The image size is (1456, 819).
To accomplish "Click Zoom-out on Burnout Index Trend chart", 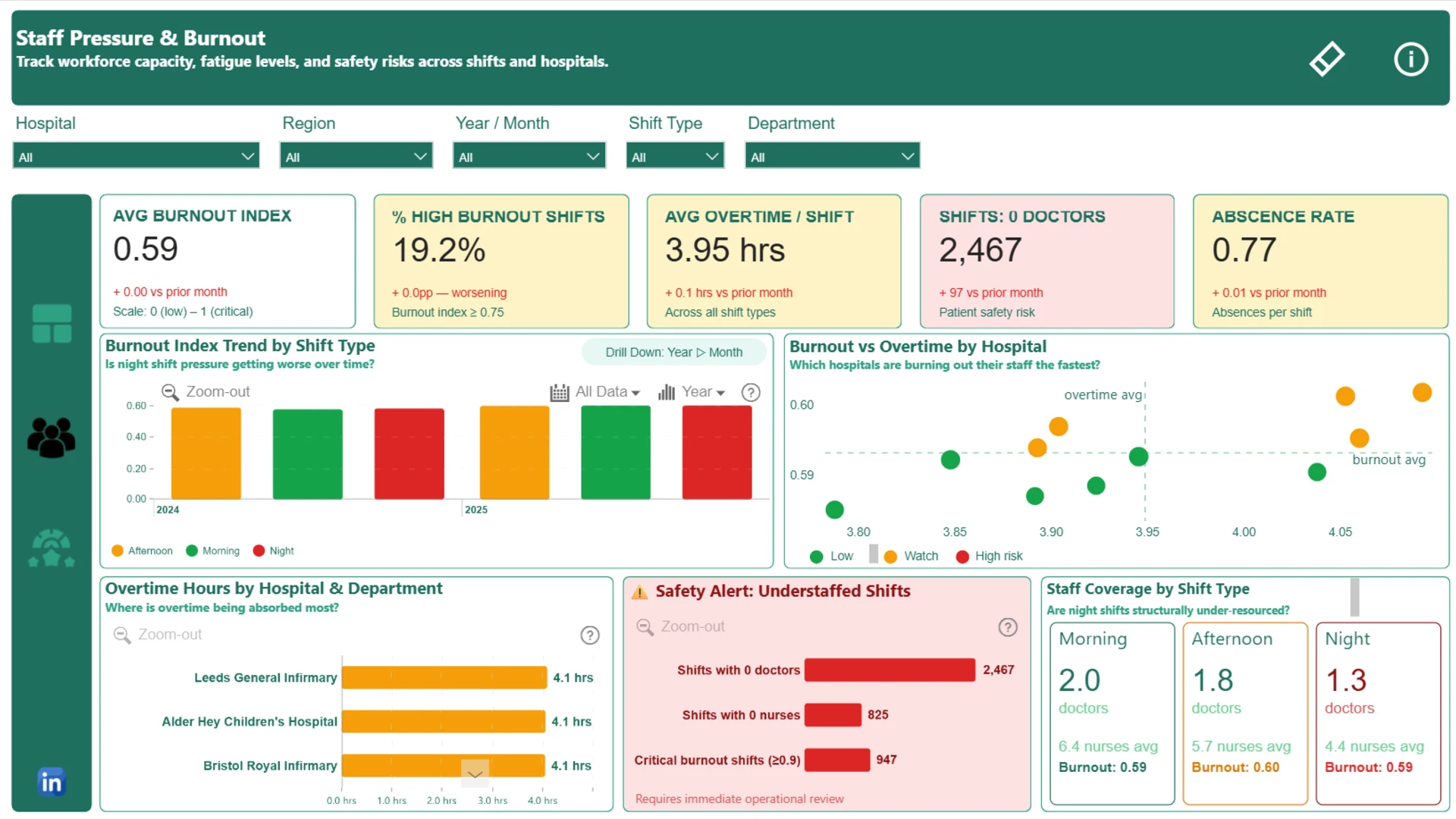I will point(206,391).
